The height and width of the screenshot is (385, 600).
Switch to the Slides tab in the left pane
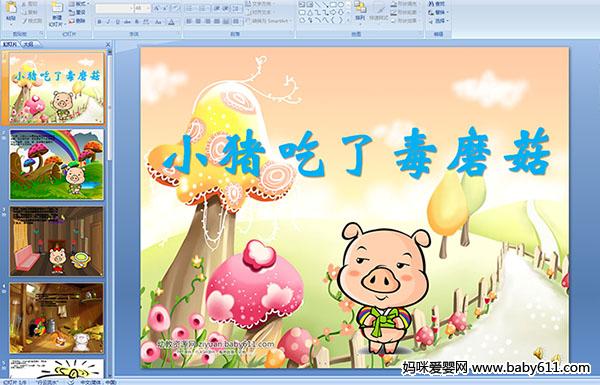click(x=10, y=44)
